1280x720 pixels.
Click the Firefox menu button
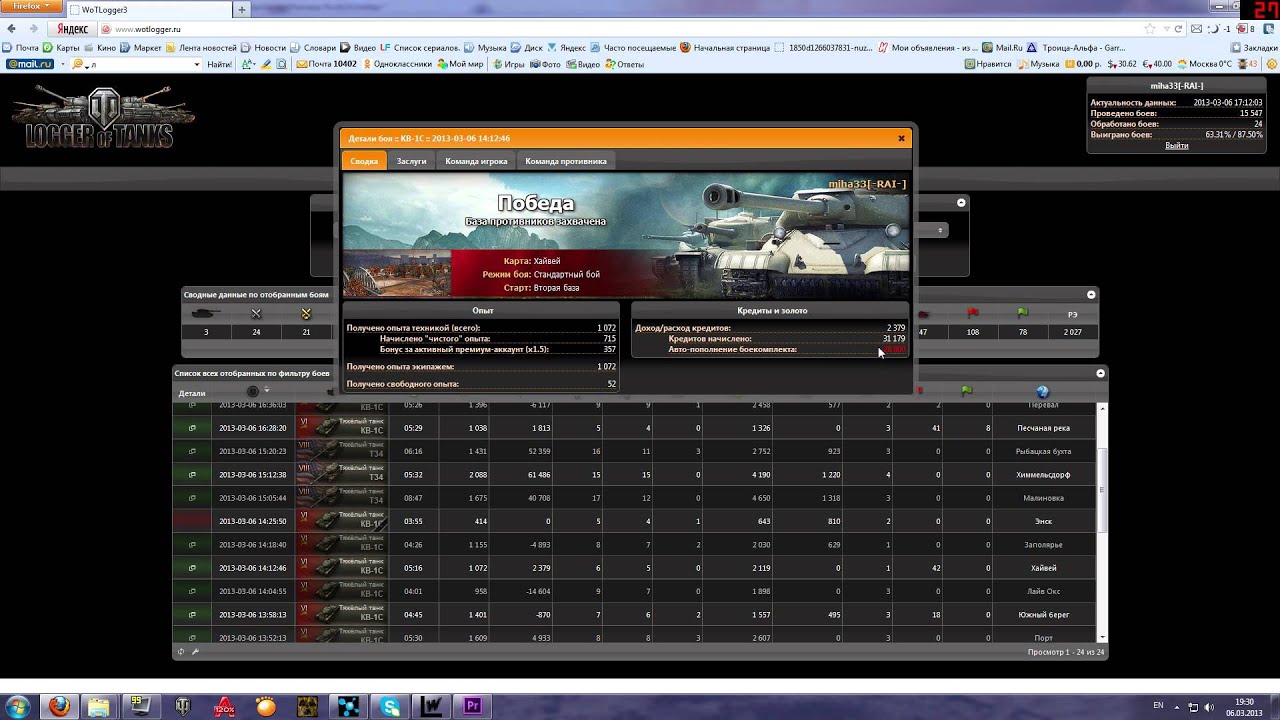pyautogui.click(x=33, y=7)
